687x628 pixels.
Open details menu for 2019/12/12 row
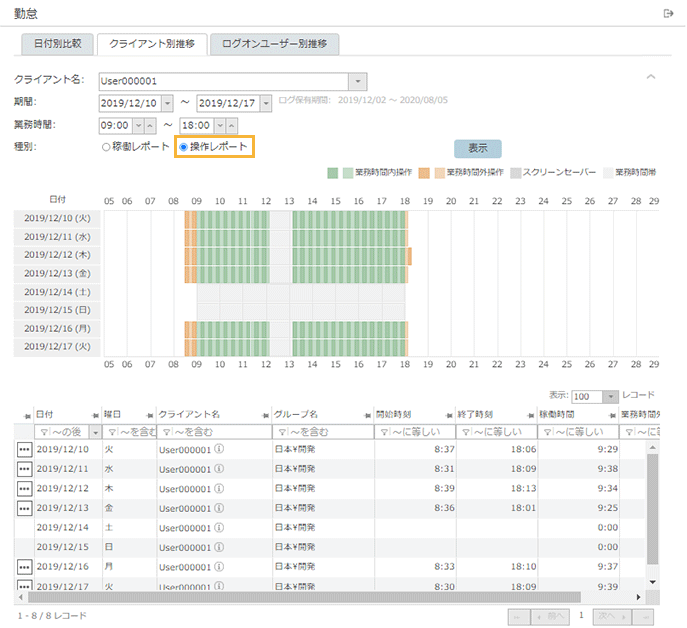pyautogui.click(x=24, y=489)
